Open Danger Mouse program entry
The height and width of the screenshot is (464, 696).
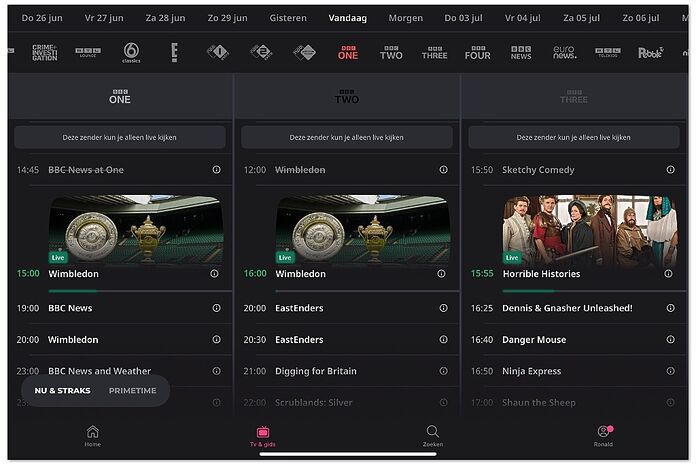coord(574,339)
